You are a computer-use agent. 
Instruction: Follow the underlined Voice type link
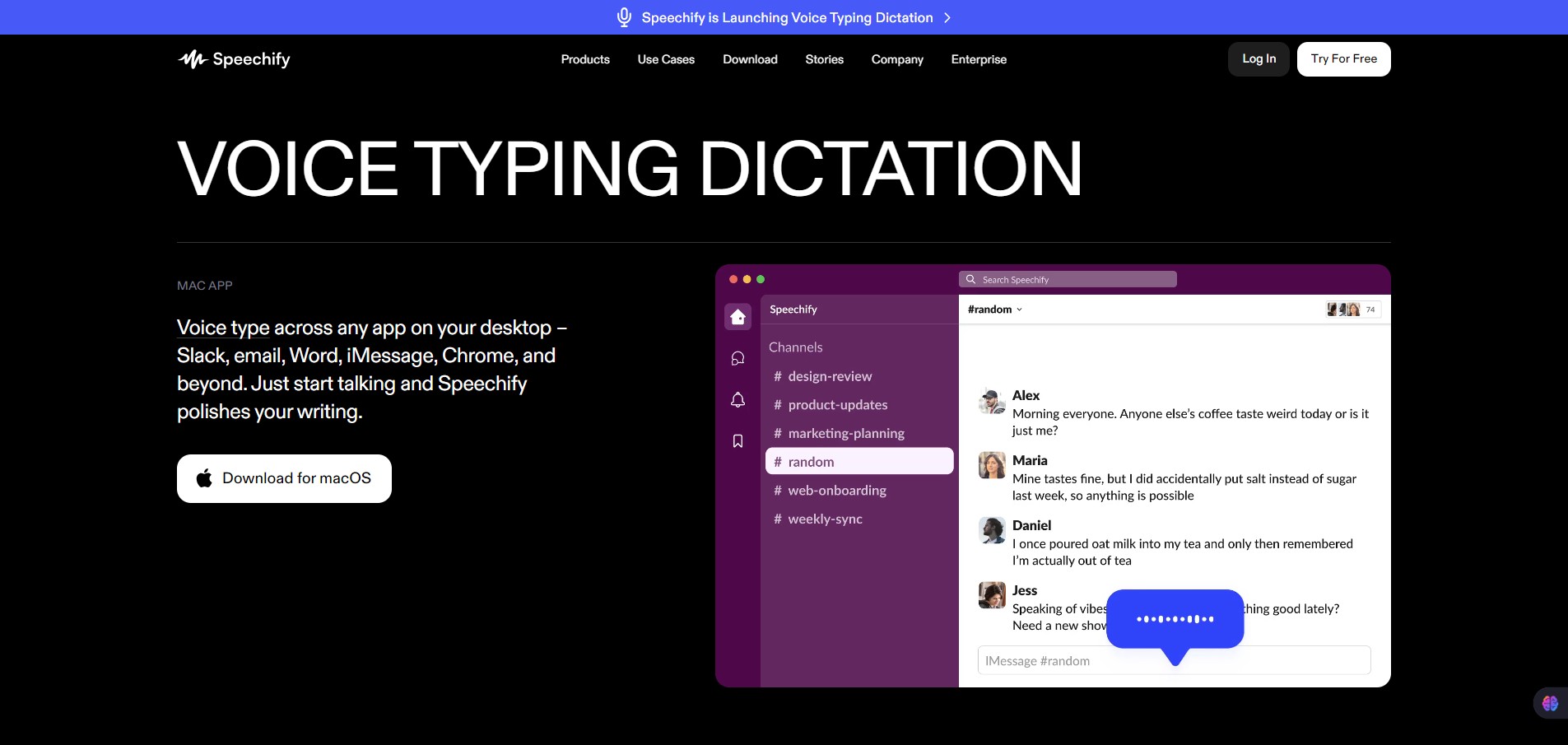pyautogui.click(x=223, y=328)
